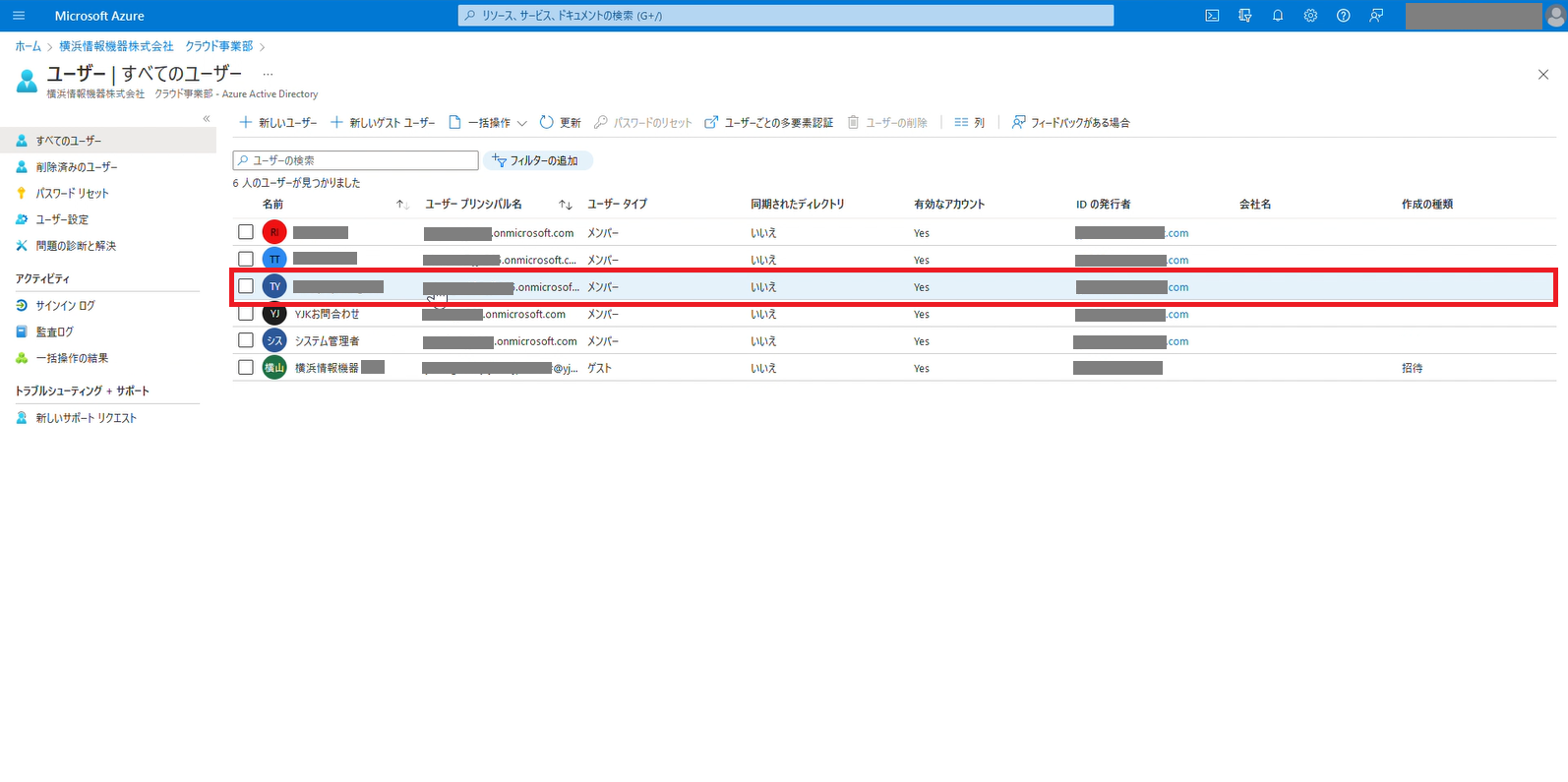Check the TT user row checkbox
Image resolution: width=1568 pixels, height=782 pixels.
pyautogui.click(x=246, y=259)
